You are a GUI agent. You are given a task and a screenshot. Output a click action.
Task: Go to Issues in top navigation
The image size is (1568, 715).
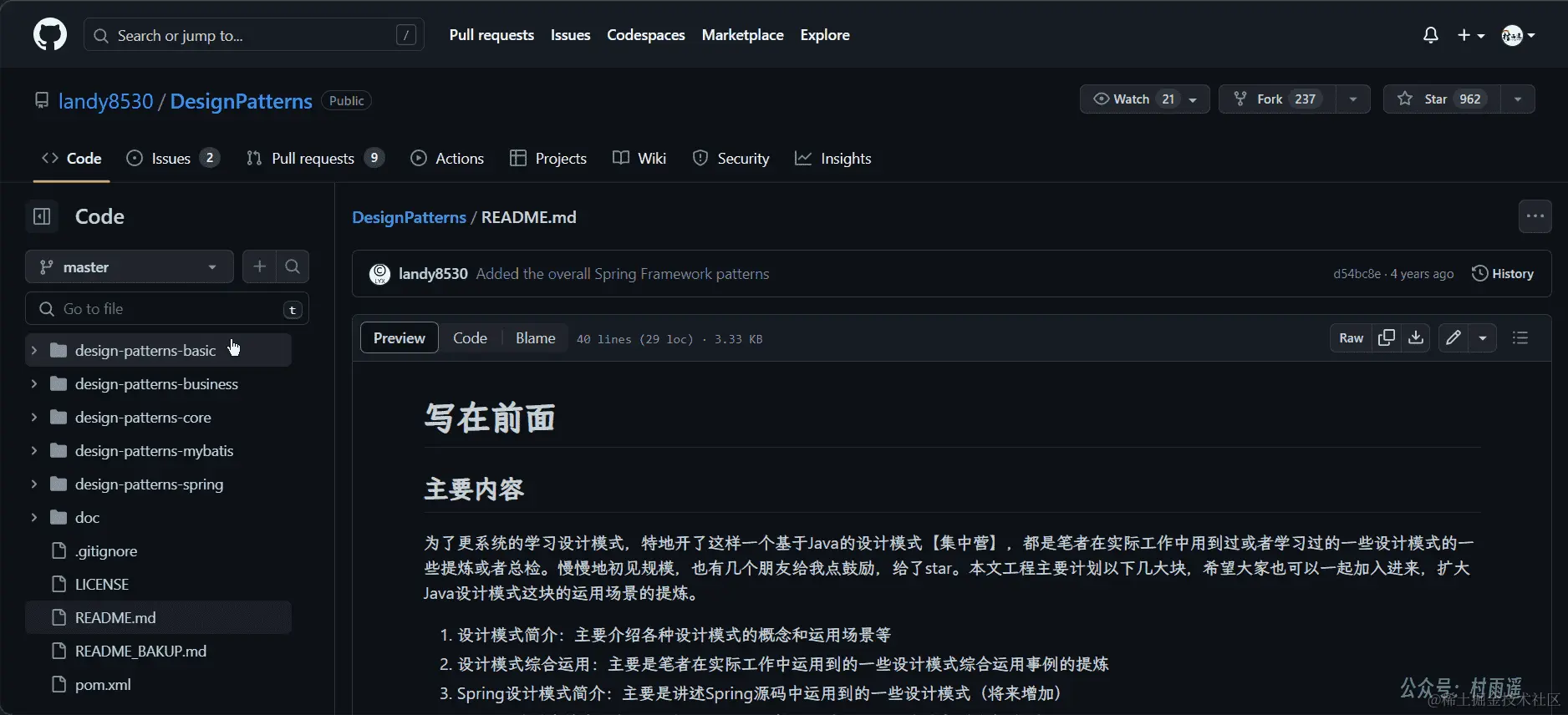coord(570,35)
